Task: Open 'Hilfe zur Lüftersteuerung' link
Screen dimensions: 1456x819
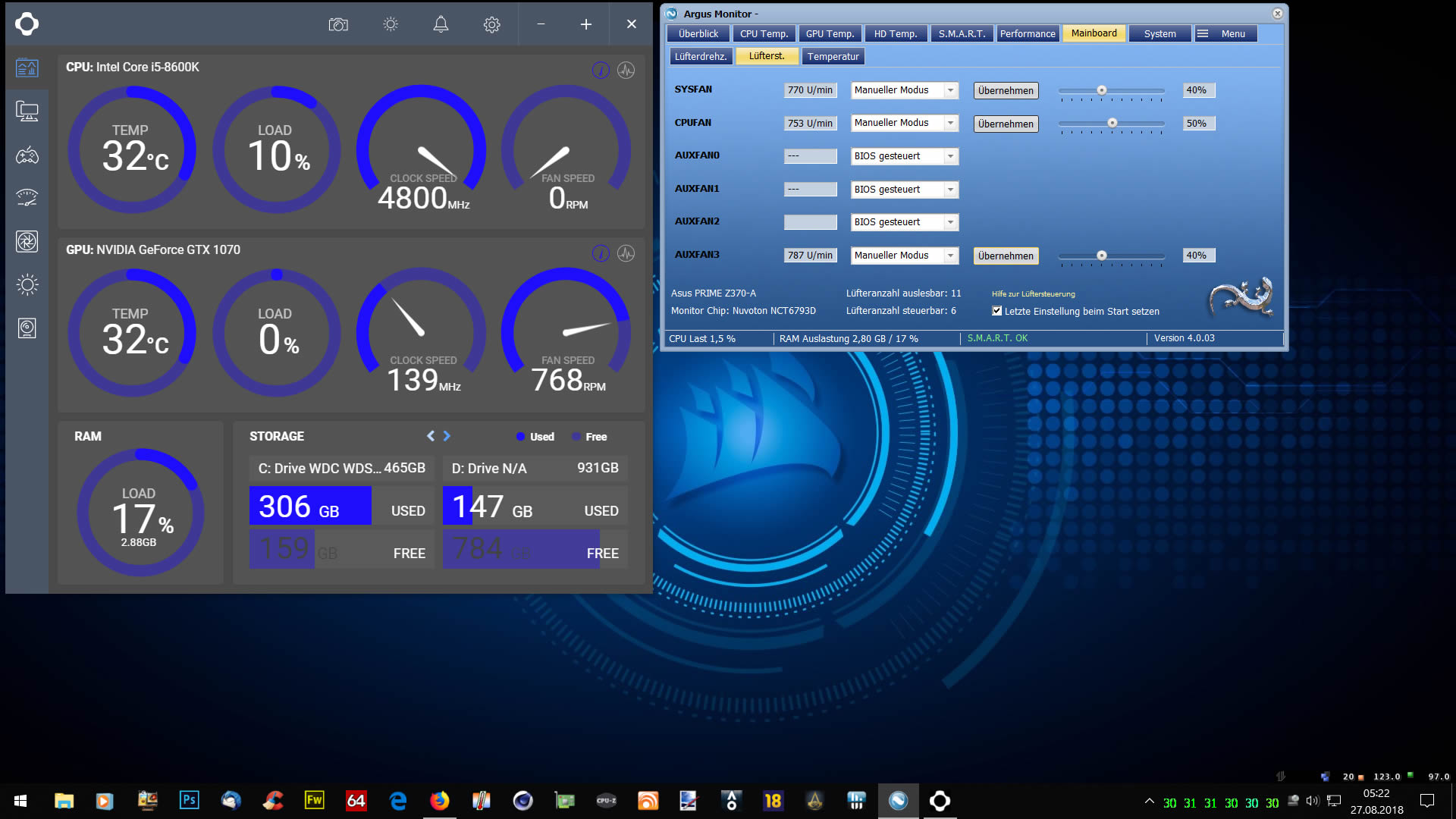Action: [1033, 294]
